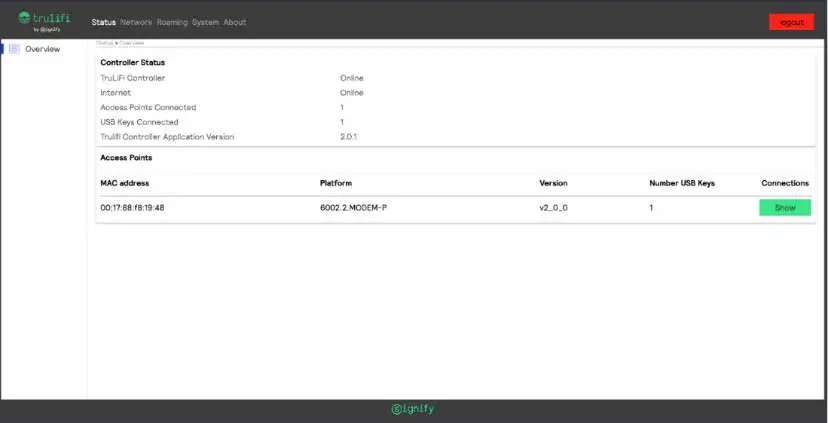This screenshot has height=423, width=828.
Task: Click the Trulifi logo in header
Action: coord(44,21)
